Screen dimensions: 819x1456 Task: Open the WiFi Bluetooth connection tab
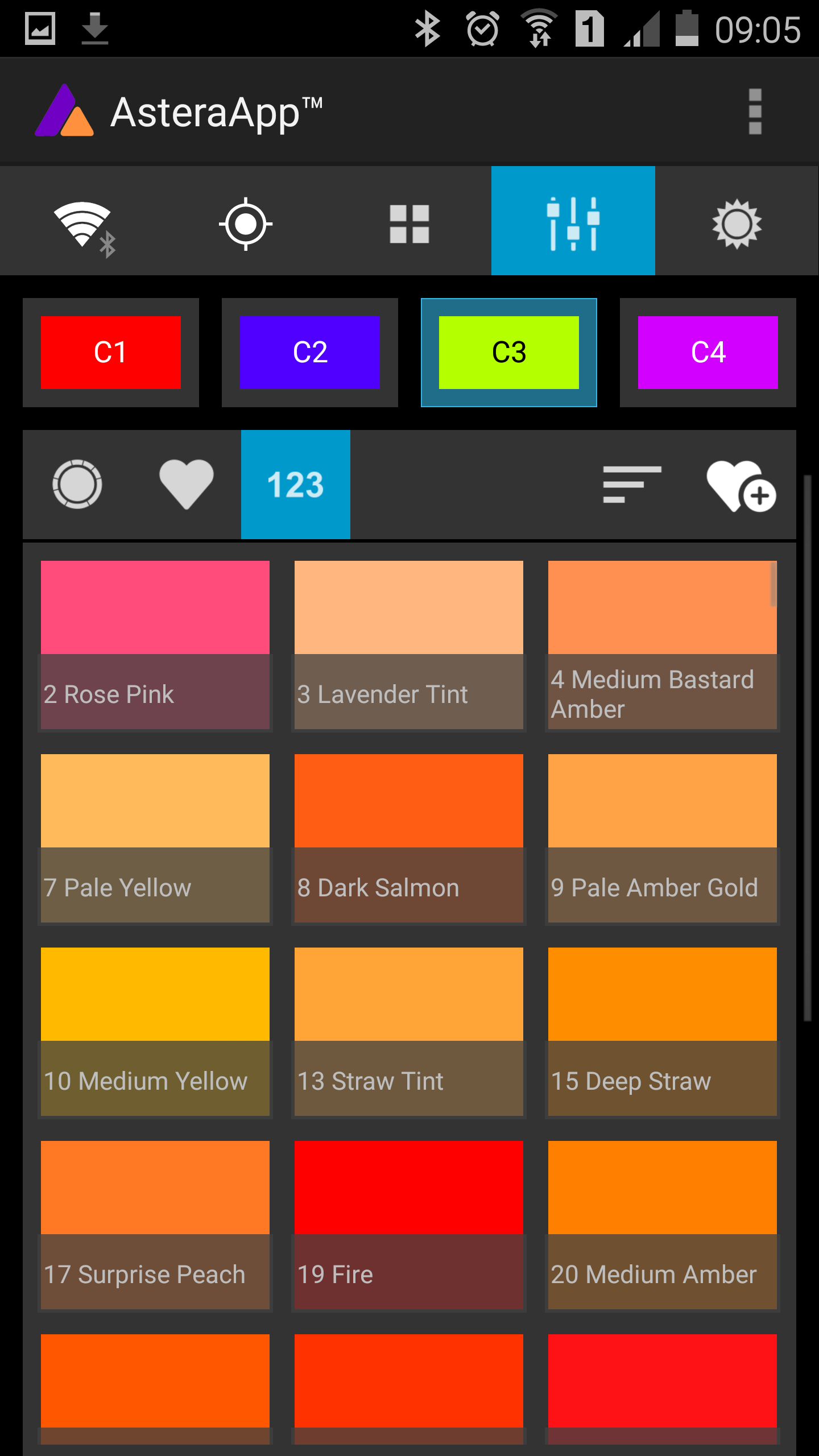click(82, 221)
